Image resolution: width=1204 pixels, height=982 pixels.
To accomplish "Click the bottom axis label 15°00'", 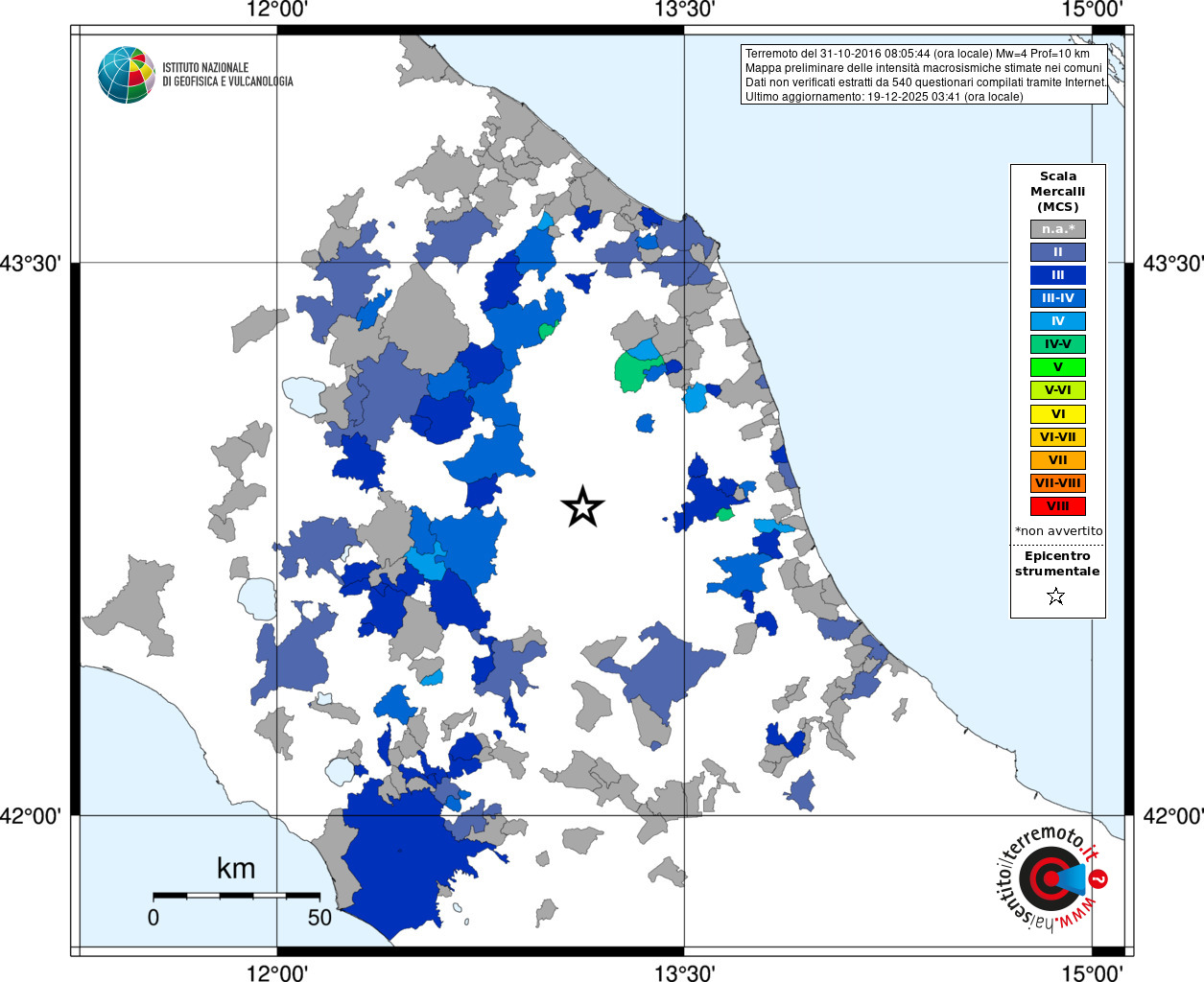I will tap(1093, 972).
